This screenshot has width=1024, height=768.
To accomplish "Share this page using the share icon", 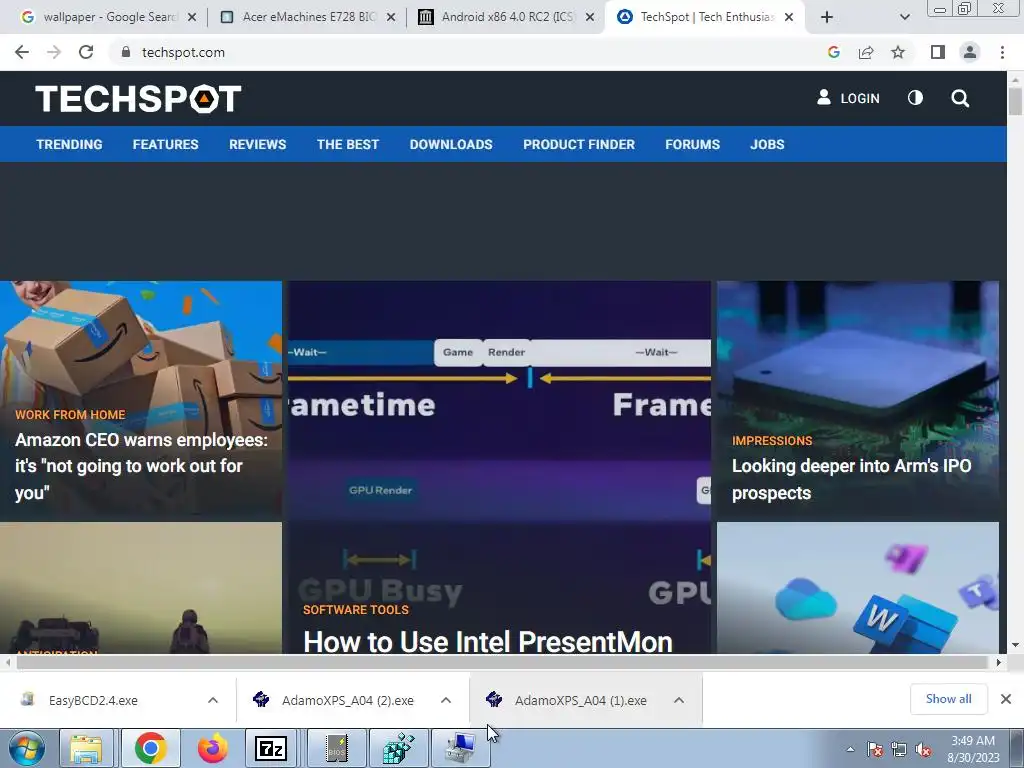I will [x=866, y=52].
